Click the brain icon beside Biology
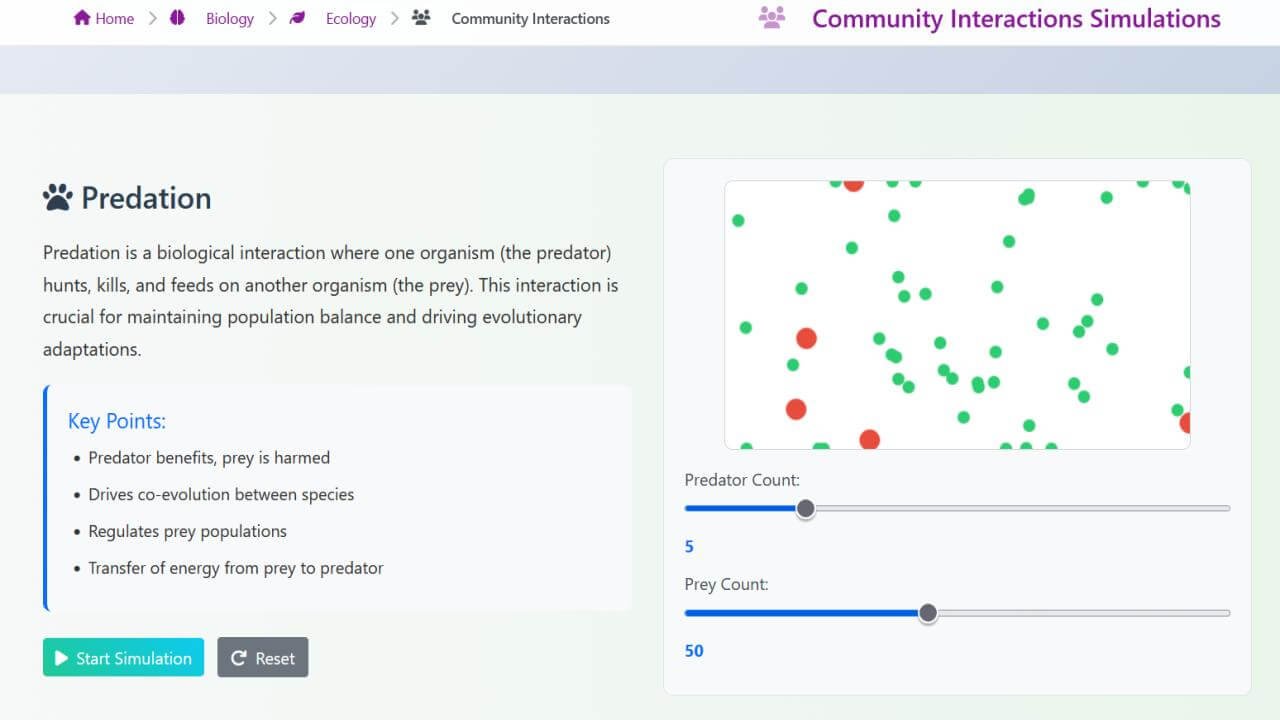Screen dimensions: 1280x720 (178, 18)
